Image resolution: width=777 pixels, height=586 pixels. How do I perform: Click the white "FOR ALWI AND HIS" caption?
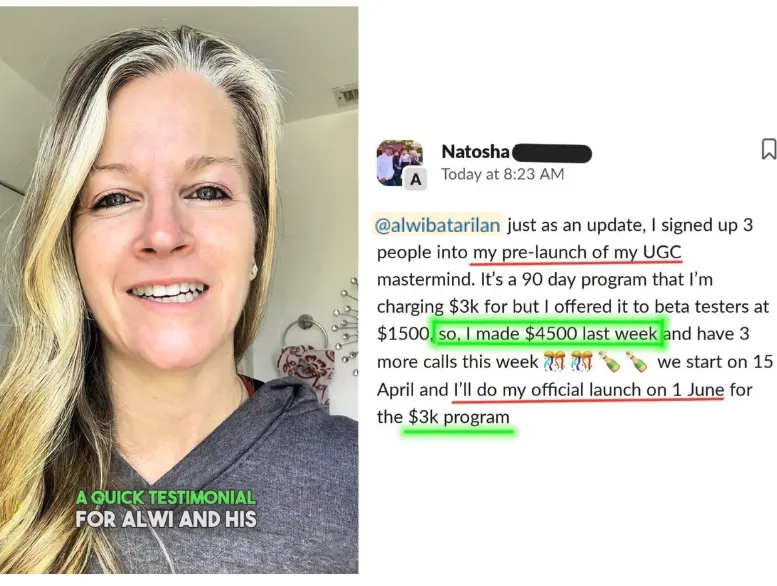(x=166, y=519)
